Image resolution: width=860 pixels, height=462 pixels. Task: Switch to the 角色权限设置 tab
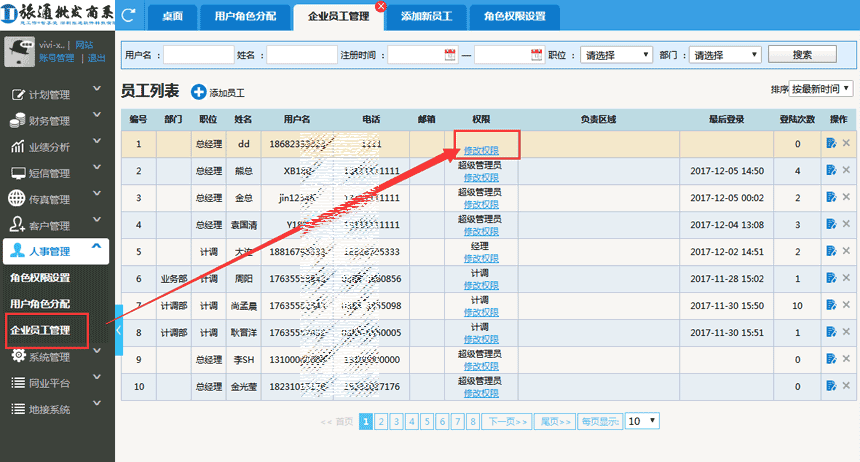click(514, 17)
